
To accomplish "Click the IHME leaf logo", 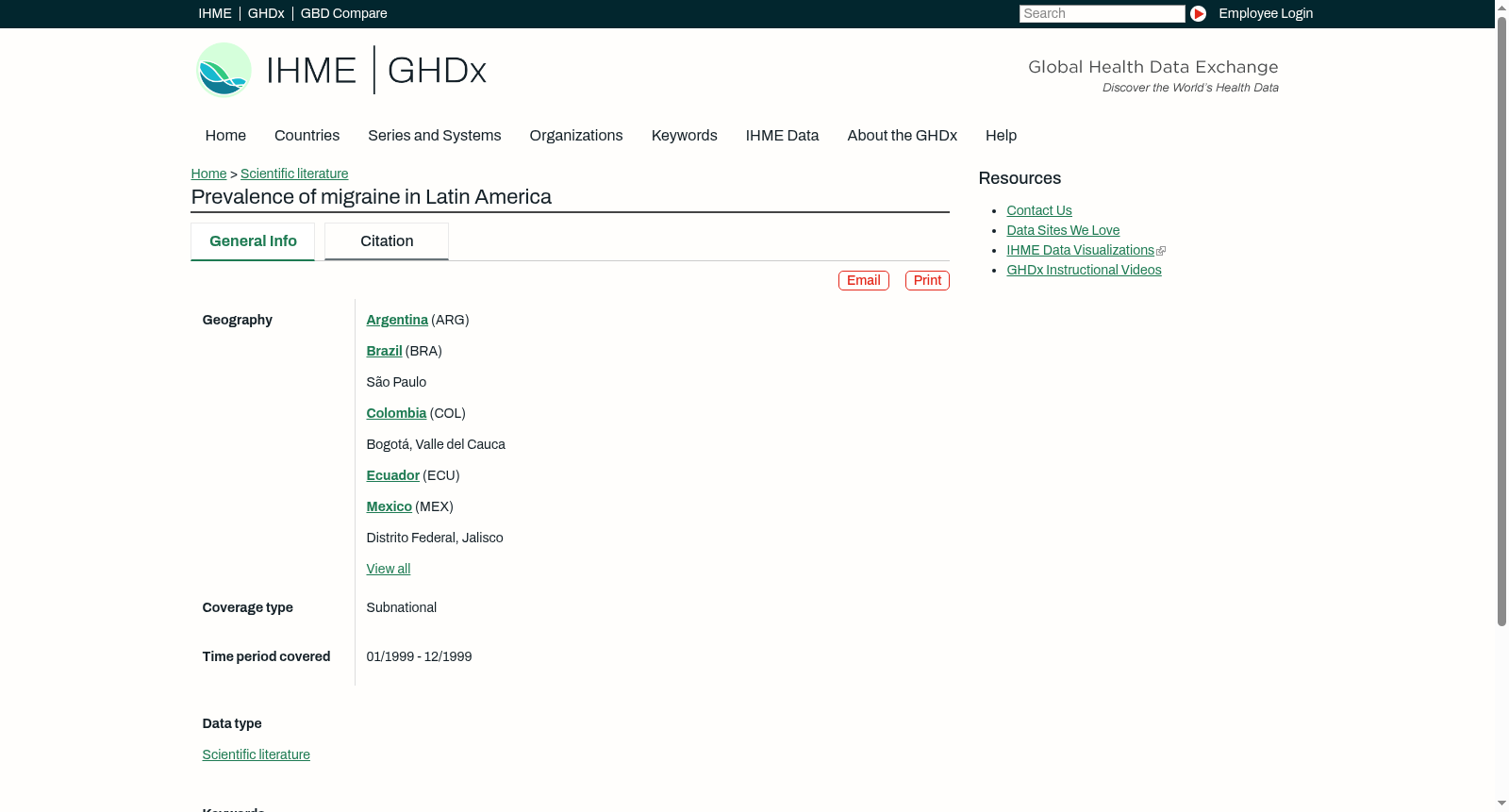I will [x=224, y=70].
